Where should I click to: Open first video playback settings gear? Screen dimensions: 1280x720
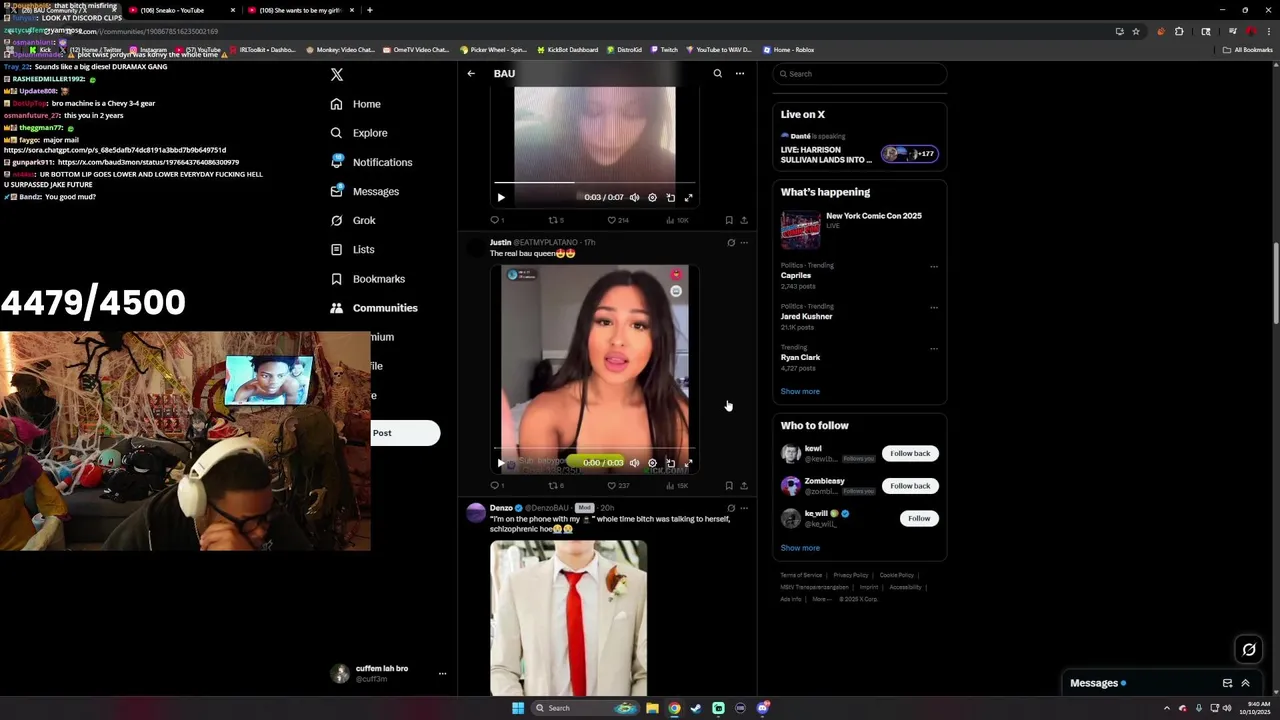coord(652,198)
